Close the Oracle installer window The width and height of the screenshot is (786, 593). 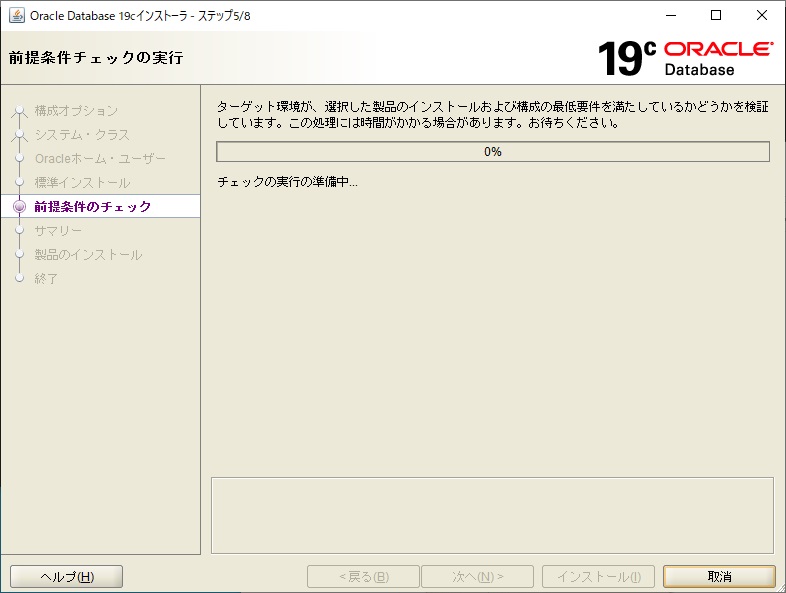(x=761, y=16)
